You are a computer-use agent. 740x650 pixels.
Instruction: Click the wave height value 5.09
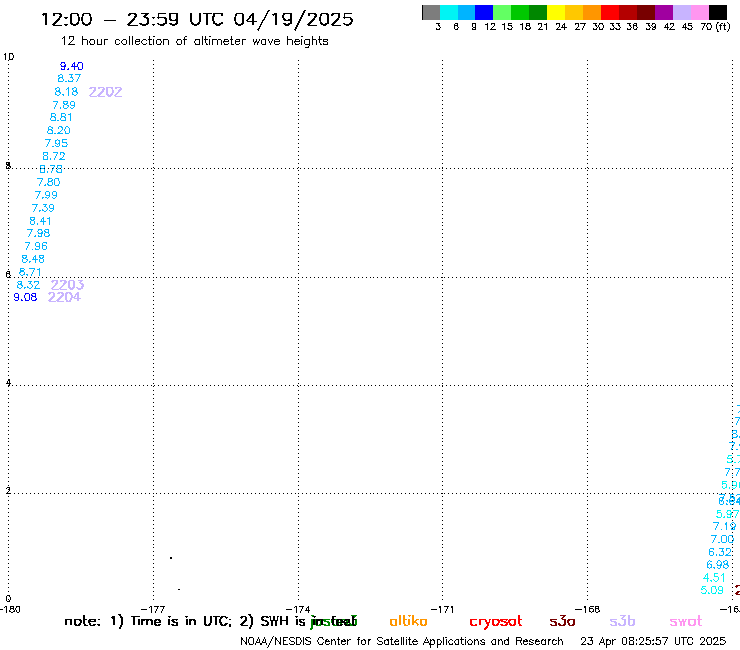(712, 591)
